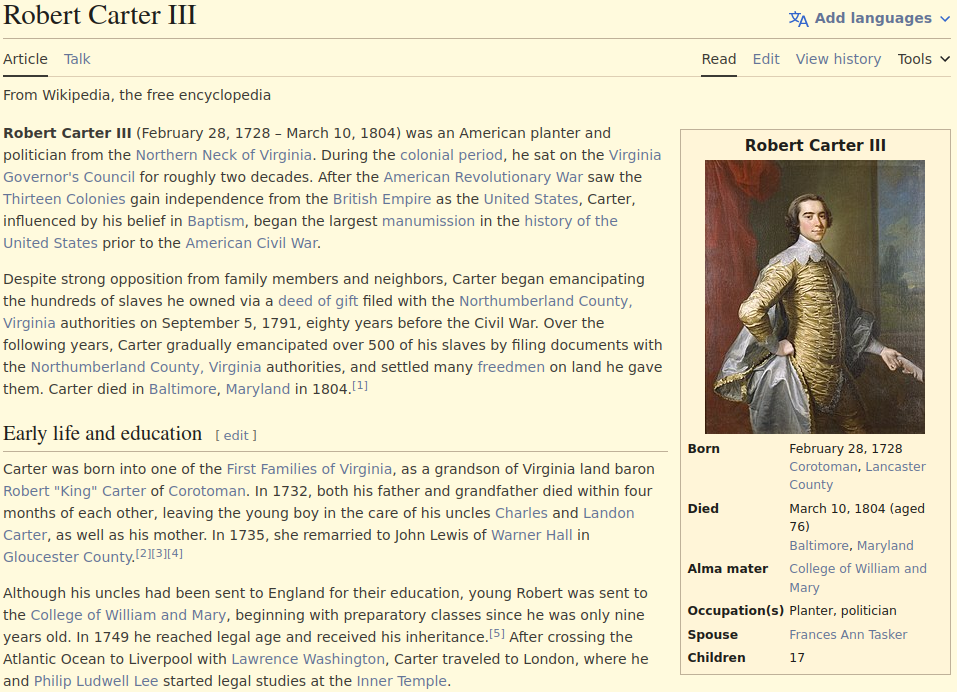Open Corotoman link in the infobox

tap(823, 466)
